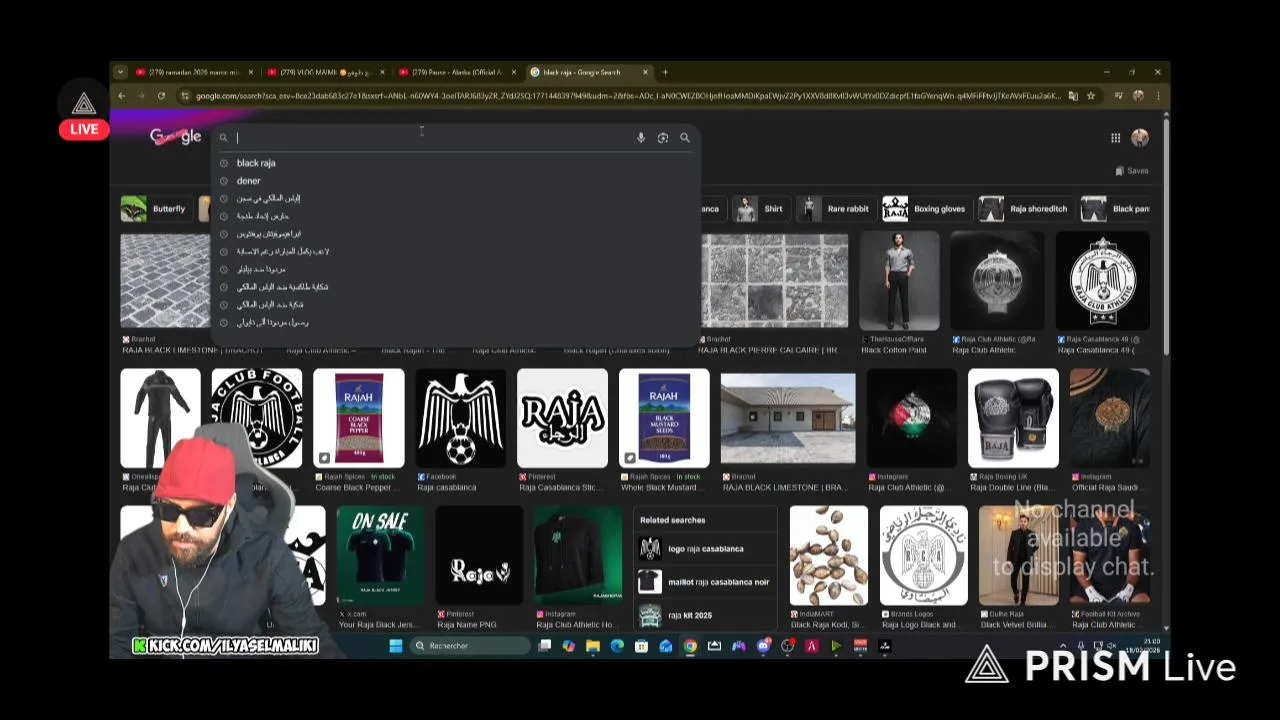Select the 'Raja shoreditch' filter chip
The height and width of the screenshot is (720, 1280).
pyautogui.click(x=1024, y=209)
